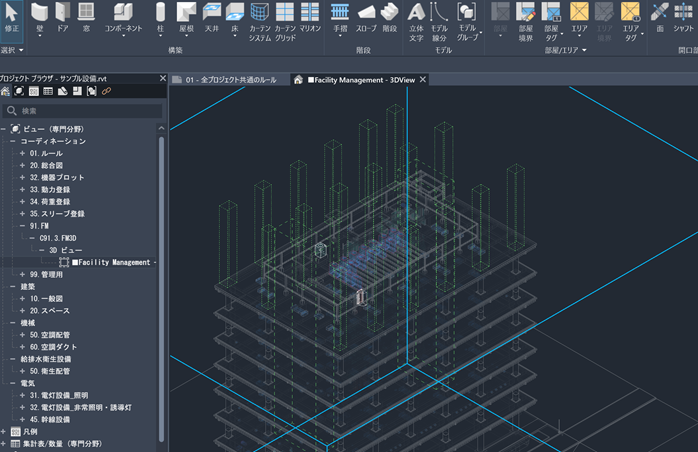Expand the 凡例 (Legends) node
Screen dimensions: 698x452
4,431
